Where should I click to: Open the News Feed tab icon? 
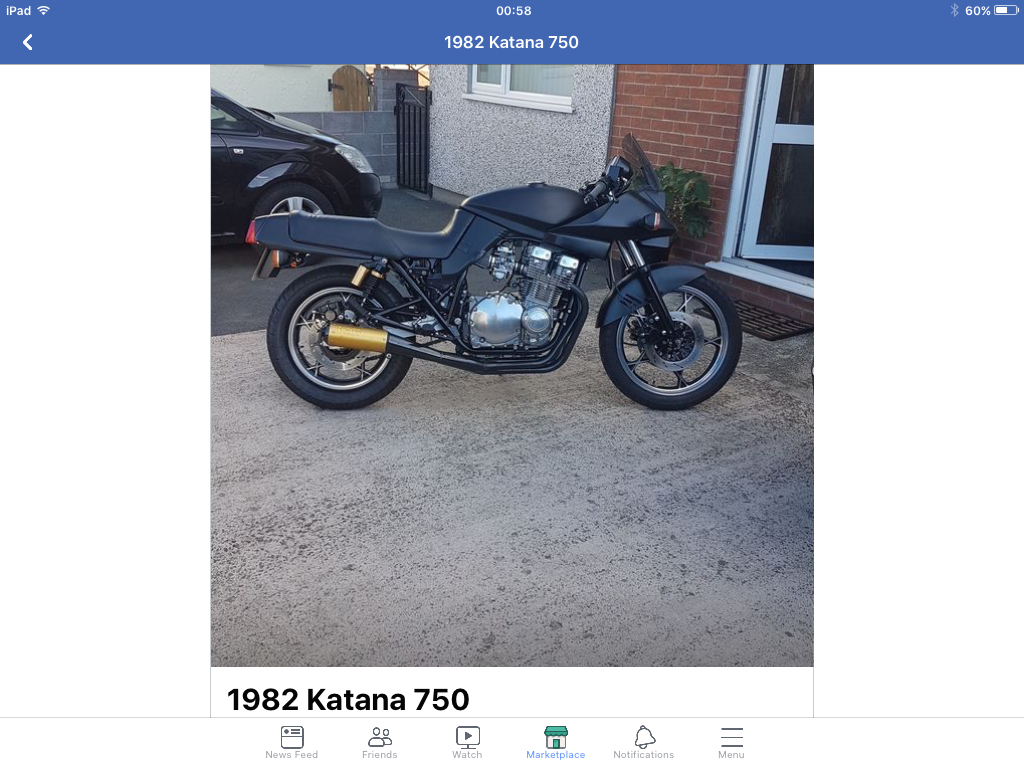coord(292,737)
